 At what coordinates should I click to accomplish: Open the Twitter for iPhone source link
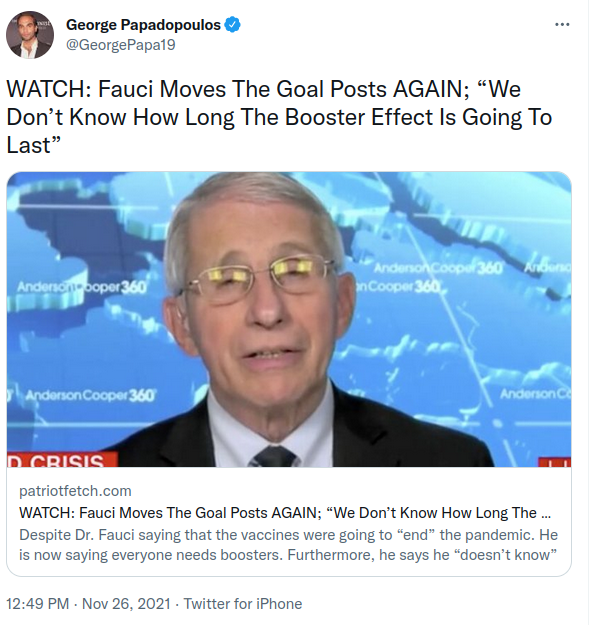(x=243, y=603)
